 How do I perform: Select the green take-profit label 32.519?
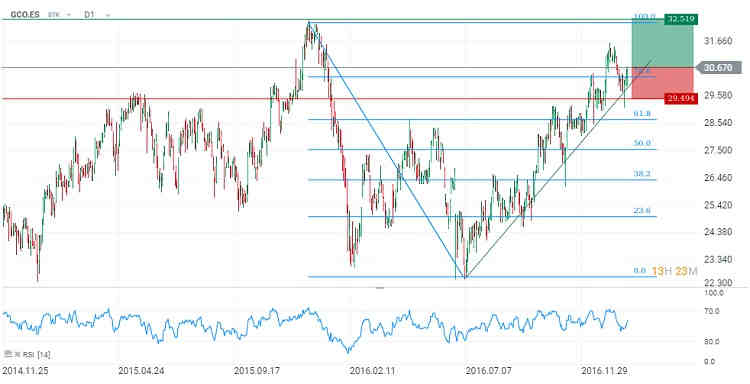(681, 19)
